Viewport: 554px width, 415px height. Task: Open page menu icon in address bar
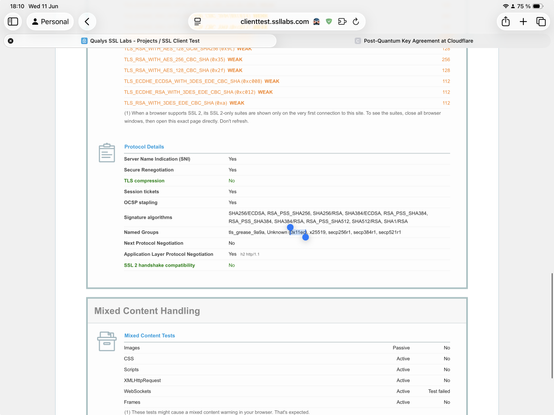pos(198,22)
